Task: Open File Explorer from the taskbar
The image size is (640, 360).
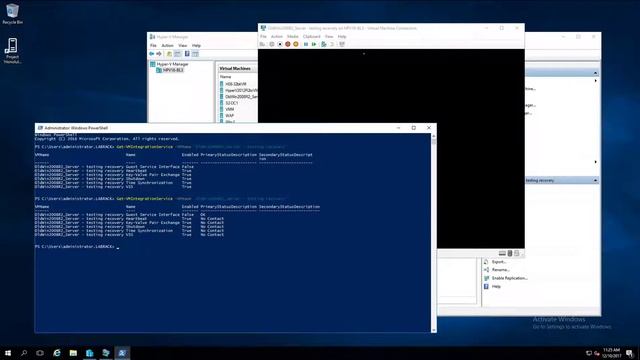Action: coord(73,353)
